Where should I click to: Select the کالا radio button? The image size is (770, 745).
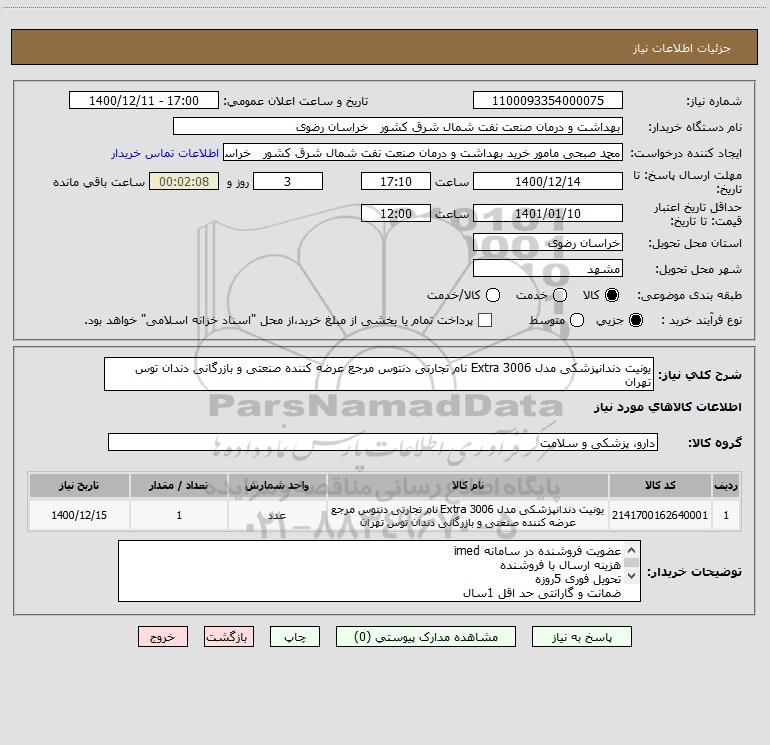pos(612,295)
